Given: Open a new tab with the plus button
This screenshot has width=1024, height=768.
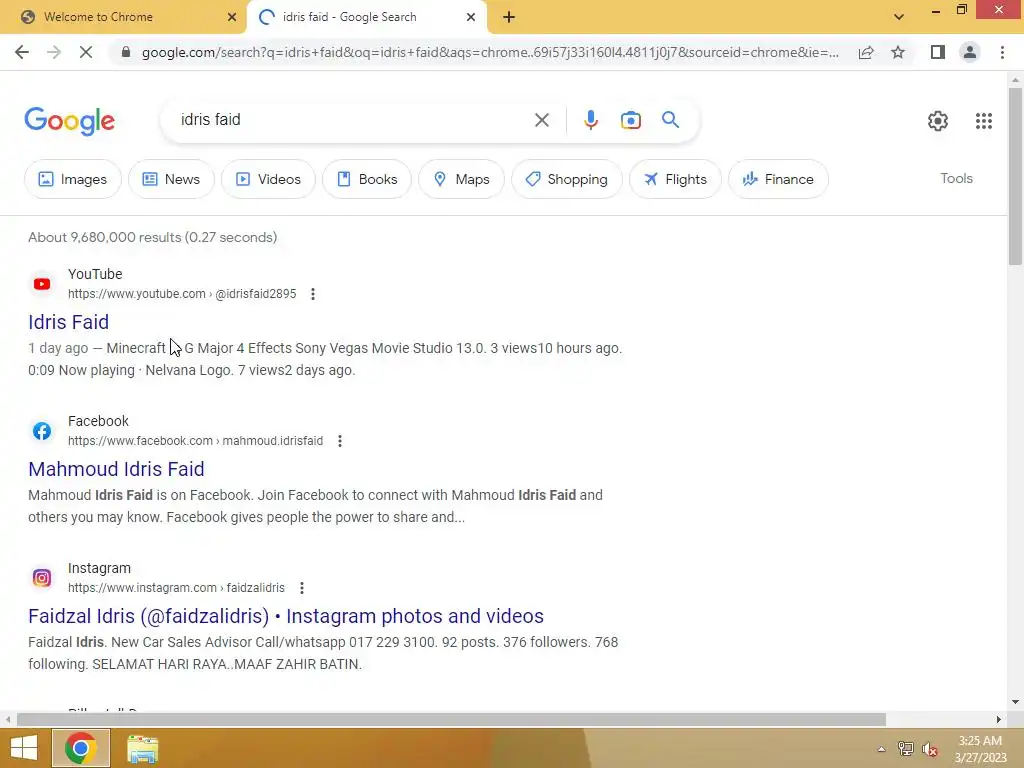Looking at the screenshot, I should click(509, 17).
